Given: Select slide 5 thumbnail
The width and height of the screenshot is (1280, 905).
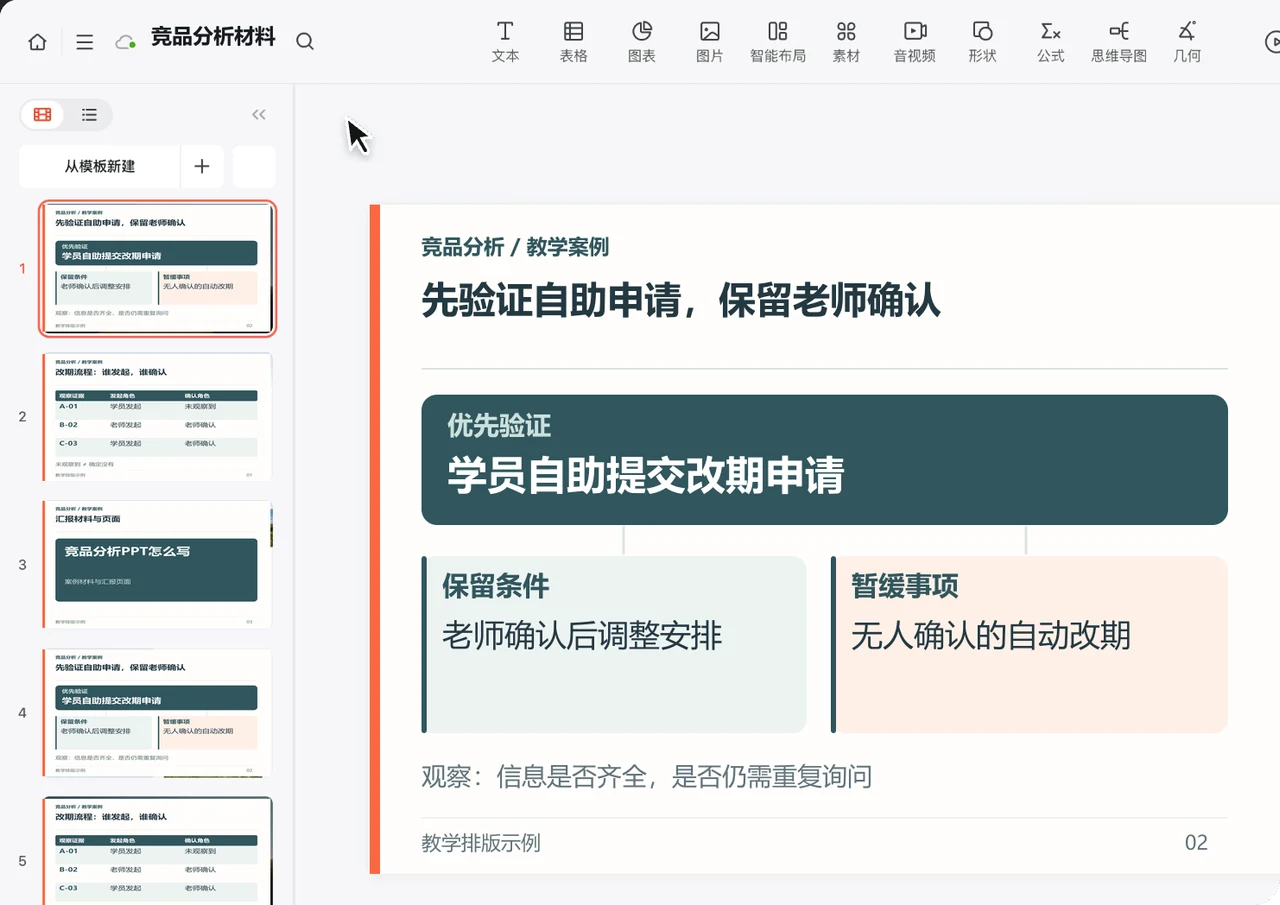Looking at the screenshot, I should 157,851.
